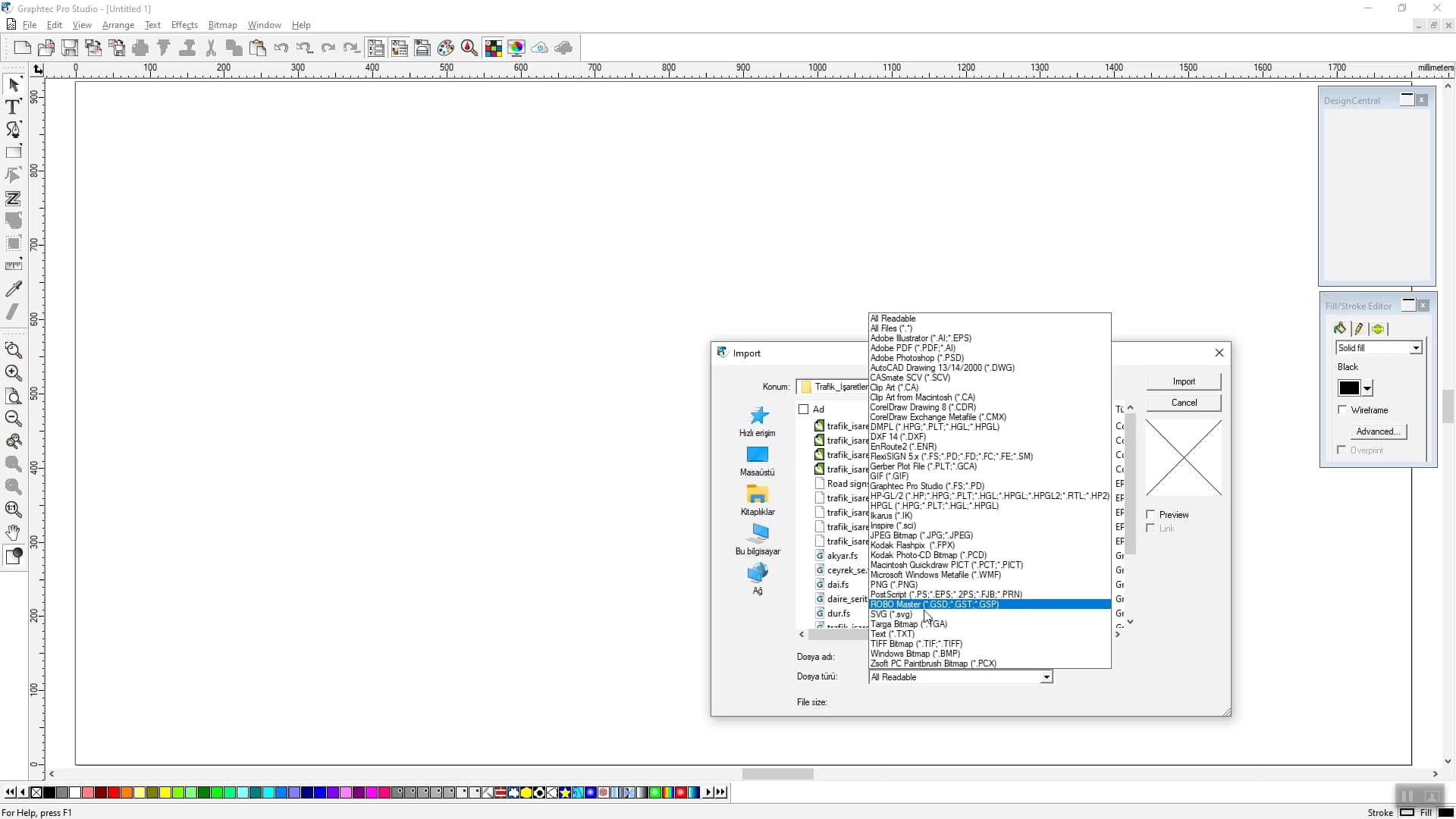Open Hızlı erişim in Import sidebar
1456x819 pixels.
(758, 422)
